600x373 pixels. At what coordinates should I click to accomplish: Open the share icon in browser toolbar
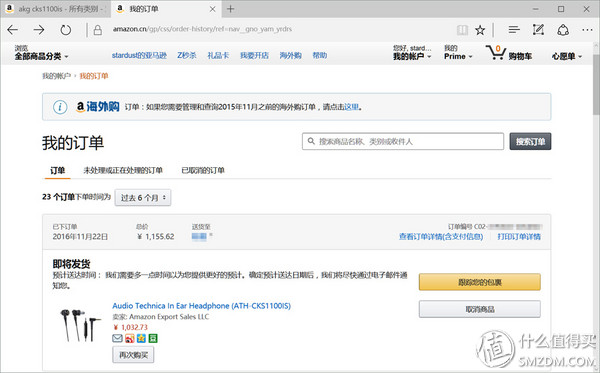coord(563,30)
